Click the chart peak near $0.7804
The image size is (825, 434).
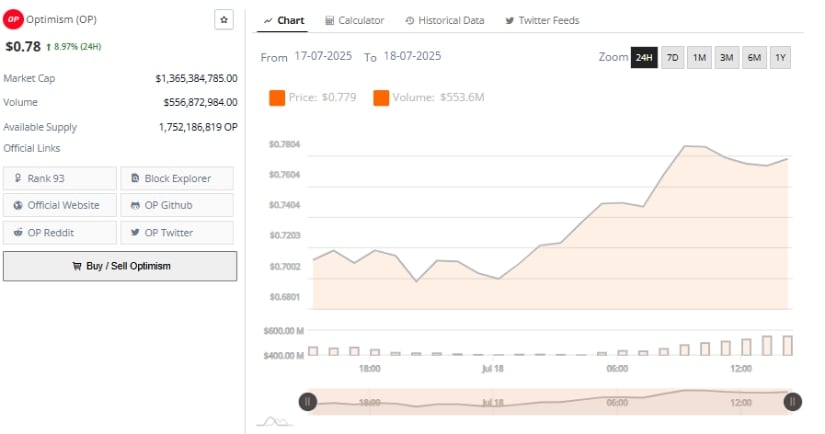[x=685, y=146]
